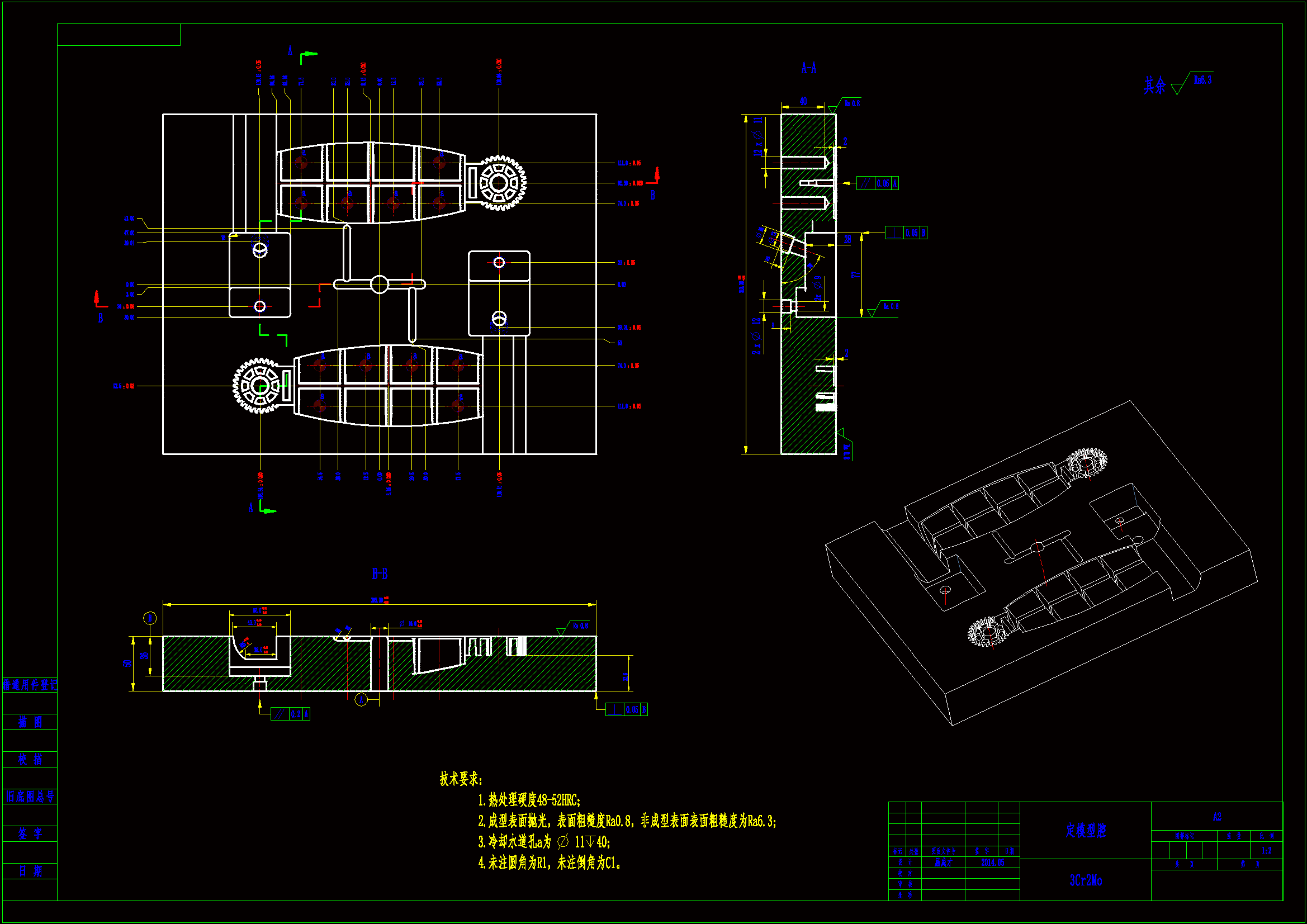Viewport: 1307px width, 924px height.
Task: Select the perpendicularity 0.05 B tolerance frame in A-A
Action: pos(906,233)
